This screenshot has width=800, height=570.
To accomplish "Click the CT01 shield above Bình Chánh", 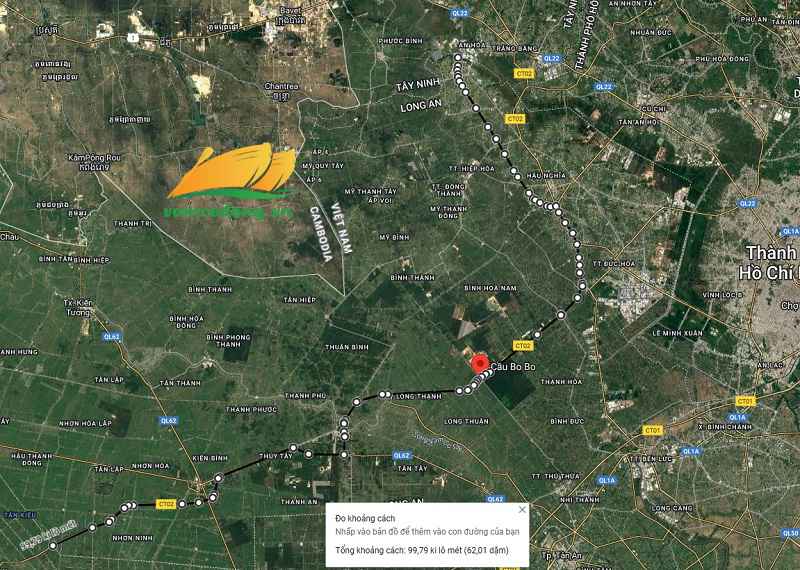I will [x=746, y=400].
